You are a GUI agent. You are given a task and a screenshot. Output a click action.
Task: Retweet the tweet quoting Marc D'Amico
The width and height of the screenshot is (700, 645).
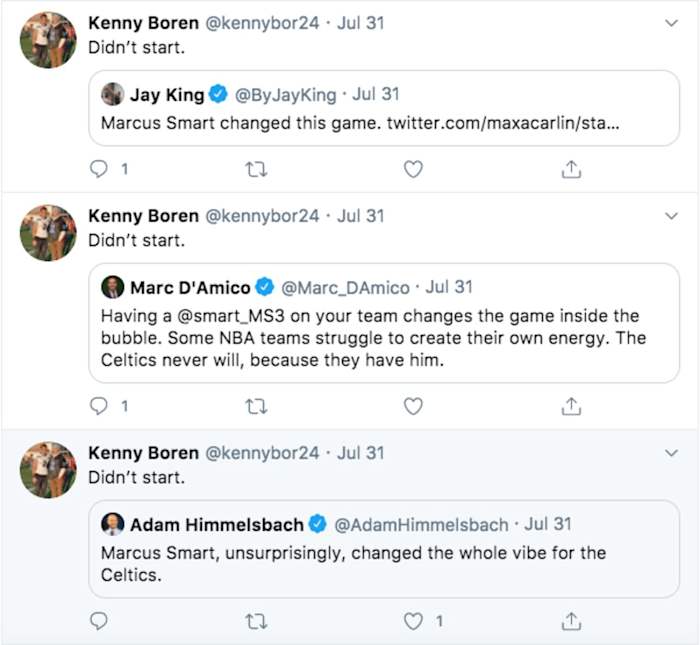pyautogui.click(x=256, y=406)
